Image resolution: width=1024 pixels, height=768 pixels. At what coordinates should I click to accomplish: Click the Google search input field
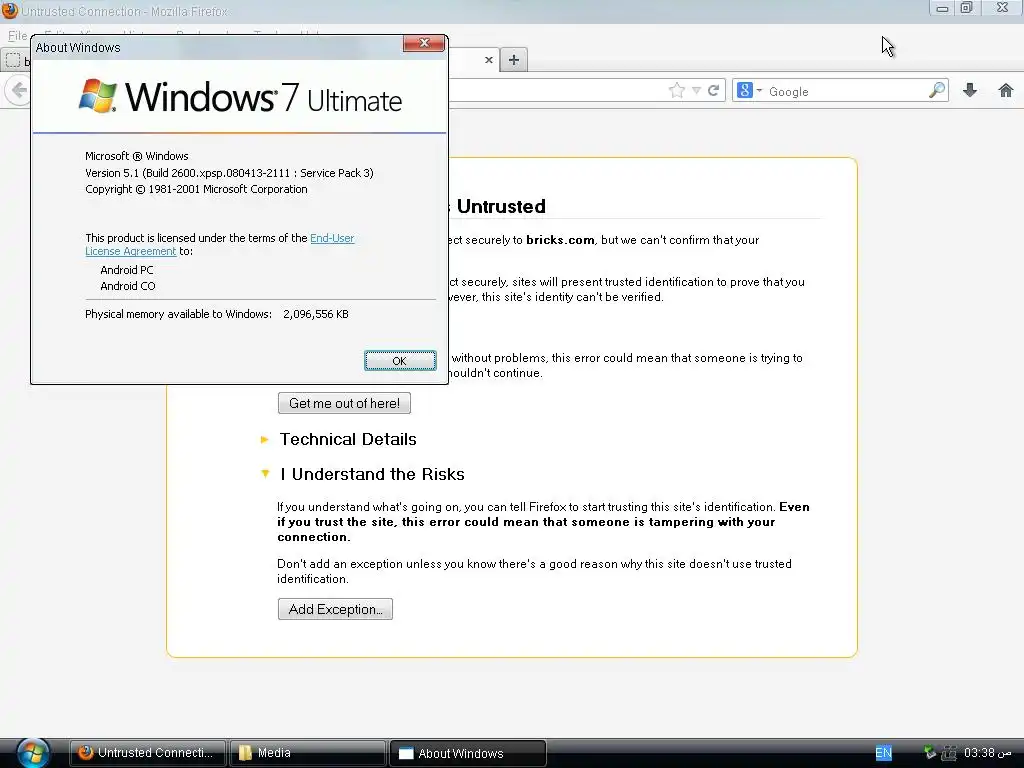[x=846, y=91]
